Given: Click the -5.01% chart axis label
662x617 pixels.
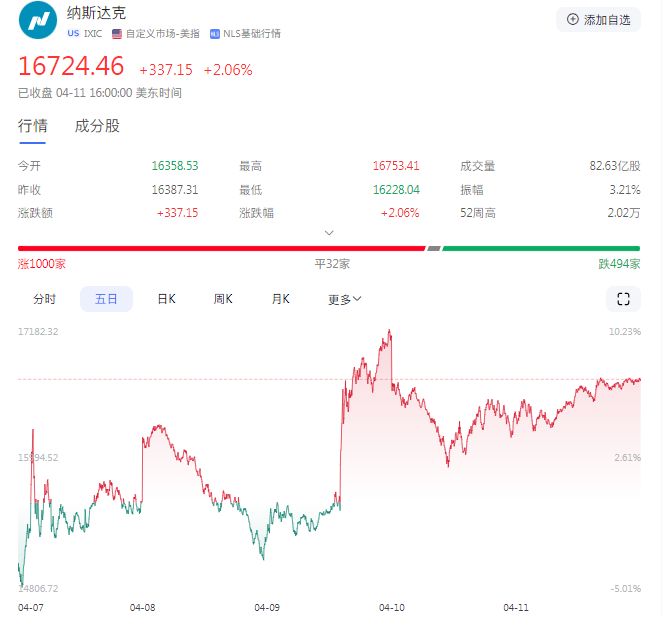Looking at the screenshot, I should [x=625, y=588].
